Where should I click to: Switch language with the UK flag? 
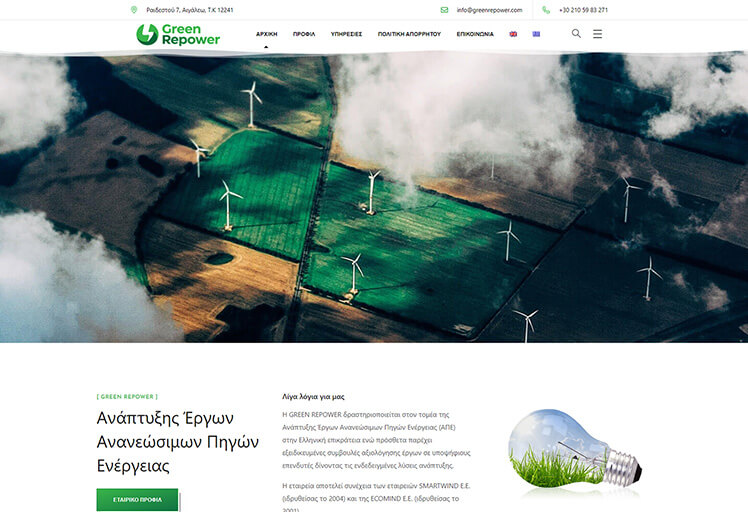pyautogui.click(x=514, y=34)
